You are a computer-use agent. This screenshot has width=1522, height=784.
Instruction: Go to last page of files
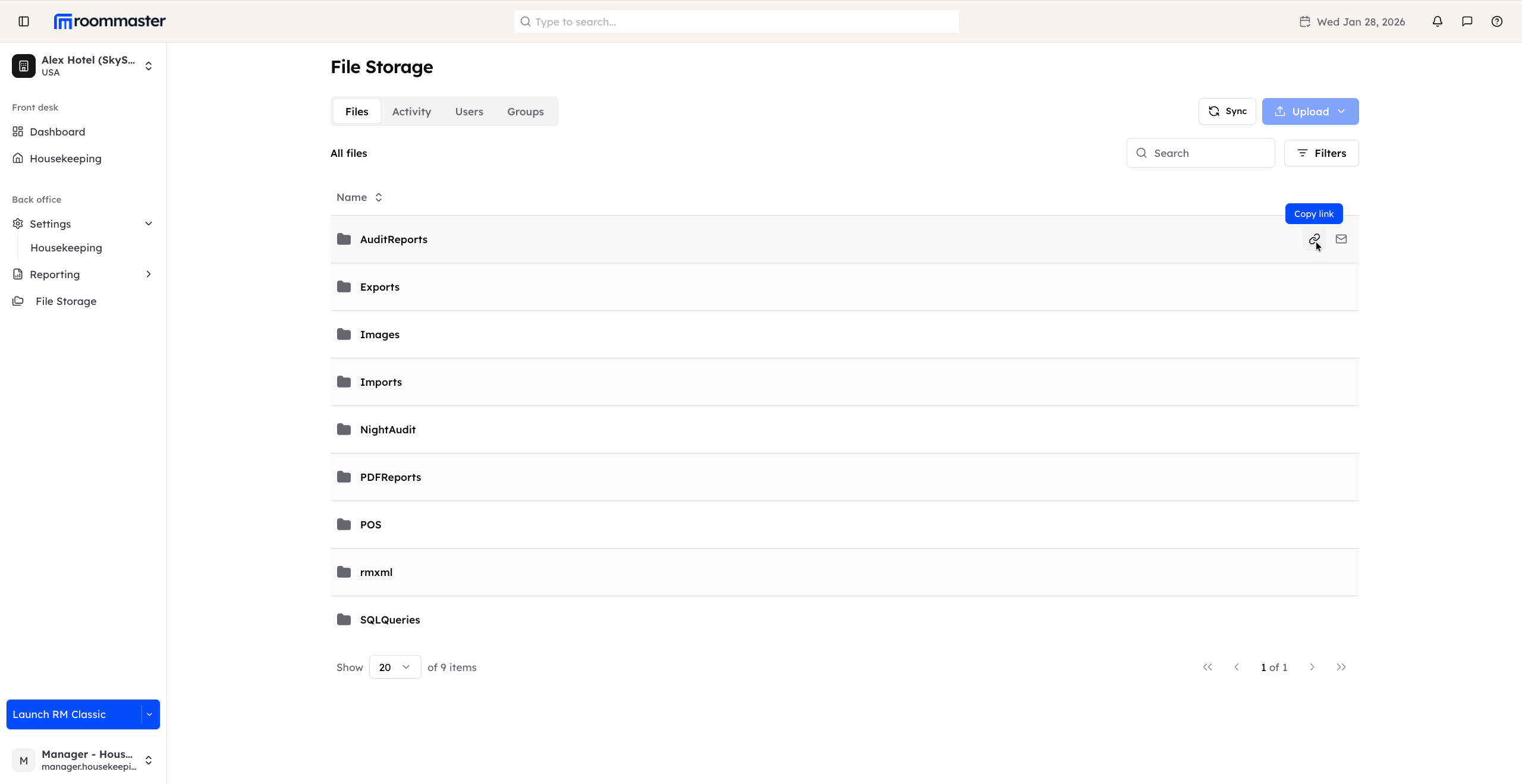pyautogui.click(x=1341, y=667)
